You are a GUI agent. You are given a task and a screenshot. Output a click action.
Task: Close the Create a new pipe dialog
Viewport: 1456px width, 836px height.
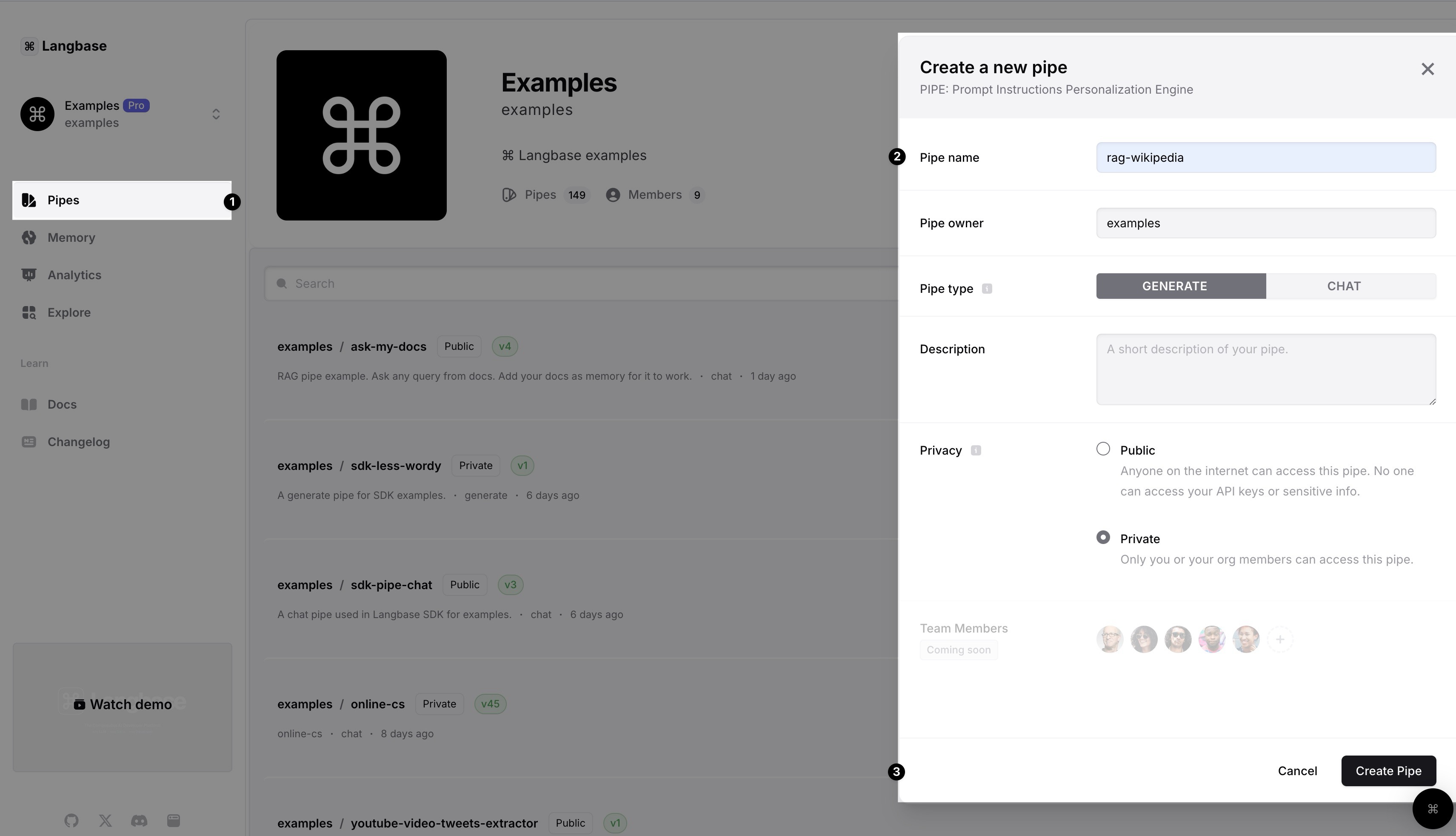[1427, 69]
